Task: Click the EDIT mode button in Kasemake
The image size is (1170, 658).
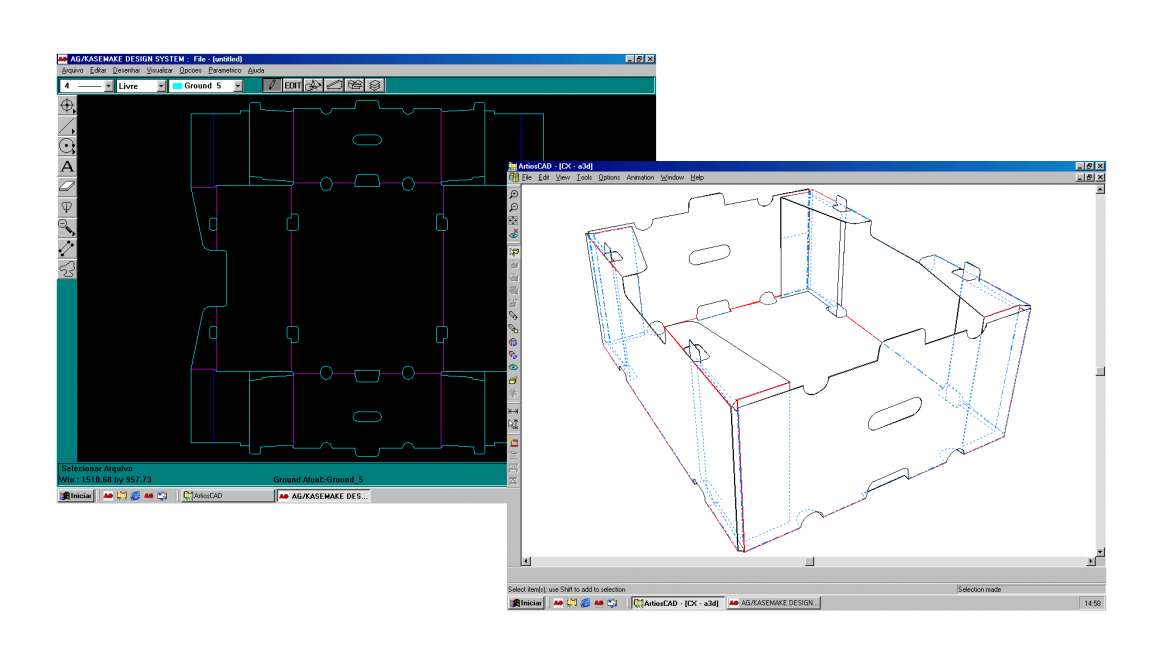Action: tap(292, 85)
